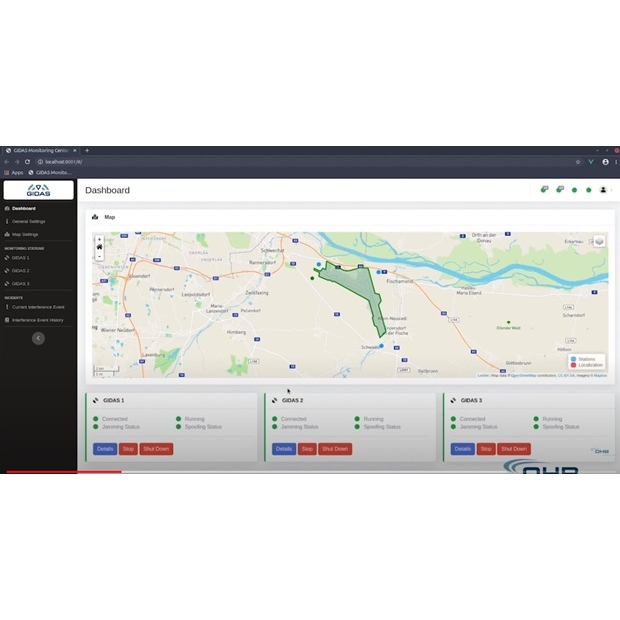This screenshot has width=620, height=620.
Task: Bookmark page with browser star icon
Action: tap(577, 161)
